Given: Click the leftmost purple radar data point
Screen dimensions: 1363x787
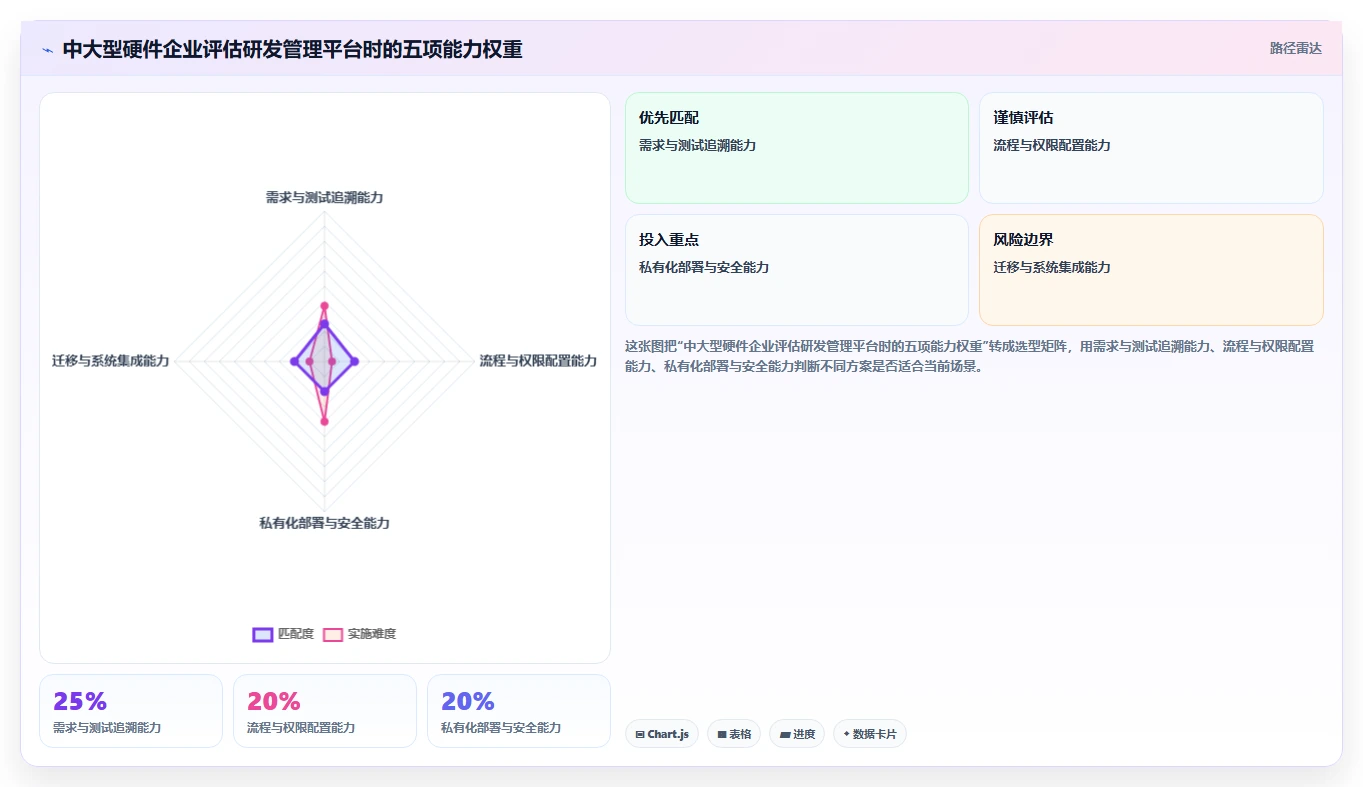Looking at the screenshot, I should [x=294, y=361].
